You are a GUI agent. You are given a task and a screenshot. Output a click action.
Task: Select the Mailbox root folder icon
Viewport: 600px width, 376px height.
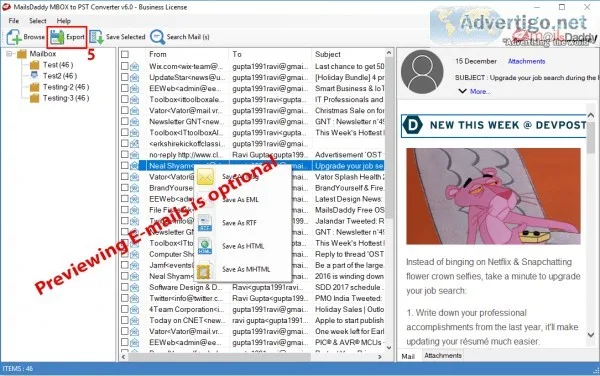point(22,54)
